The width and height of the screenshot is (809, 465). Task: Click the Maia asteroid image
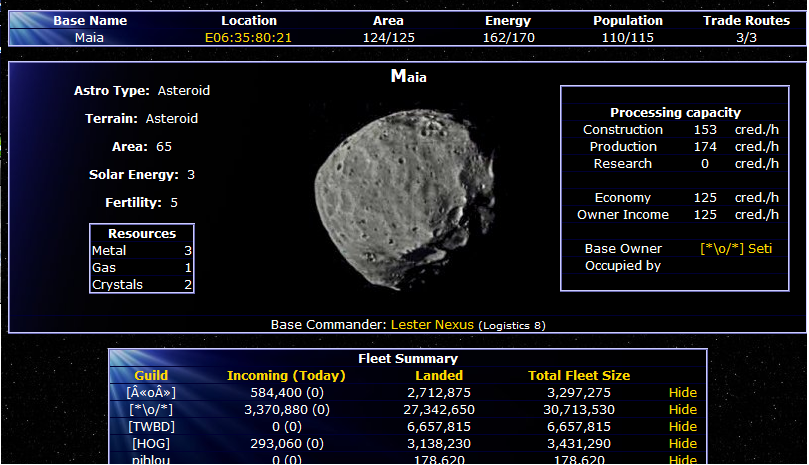point(406,199)
